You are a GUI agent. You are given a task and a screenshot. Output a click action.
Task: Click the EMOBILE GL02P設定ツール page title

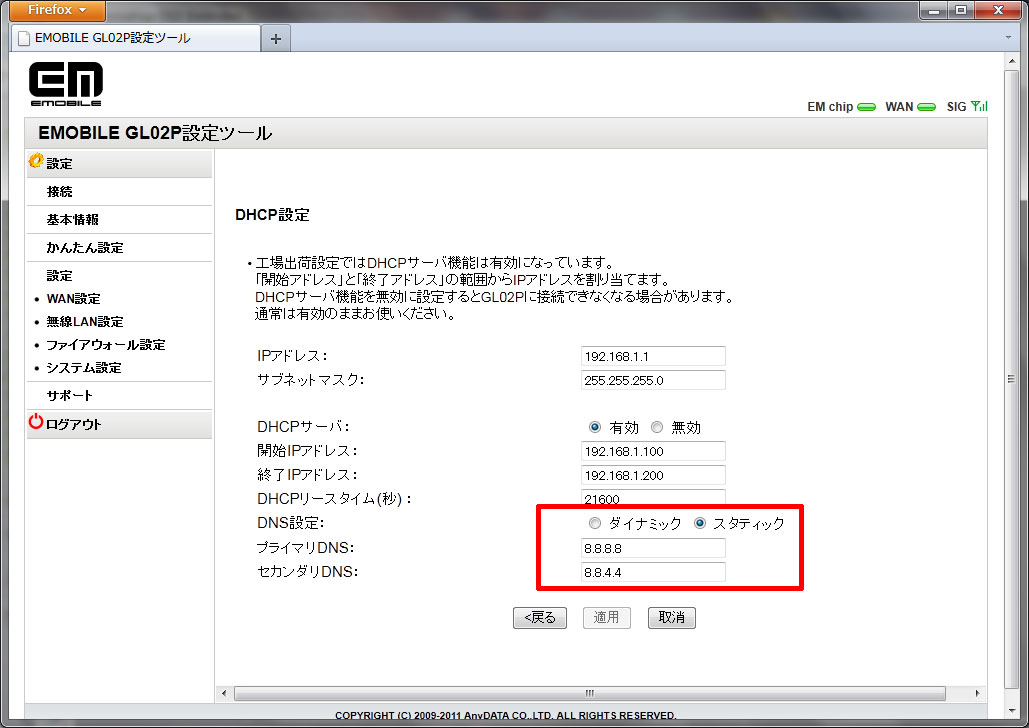tap(155, 133)
